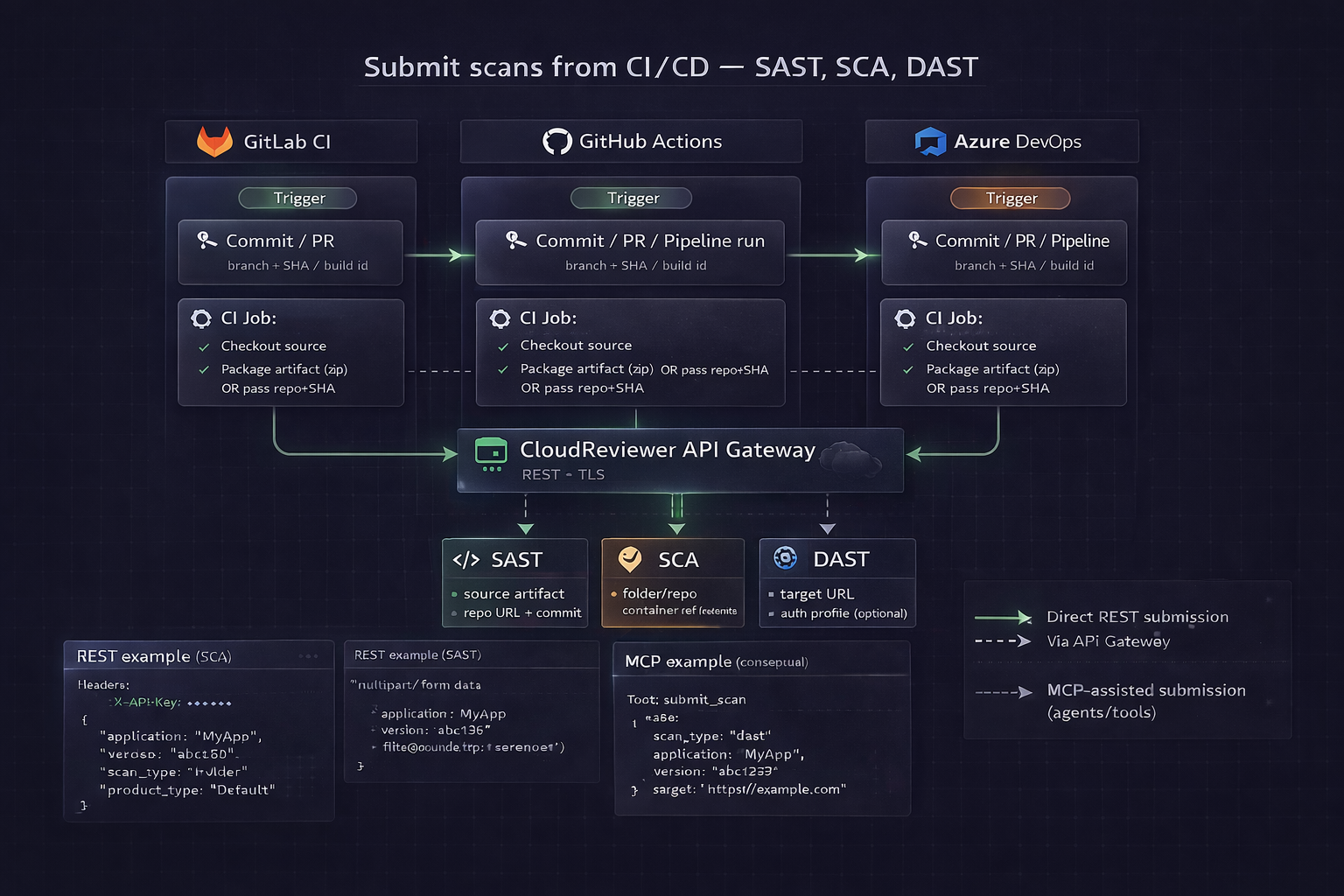Image resolution: width=1344 pixels, height=896 pixels.
Task: Click the CloudReviewer API Gateway title
Action: coord(668,450)
